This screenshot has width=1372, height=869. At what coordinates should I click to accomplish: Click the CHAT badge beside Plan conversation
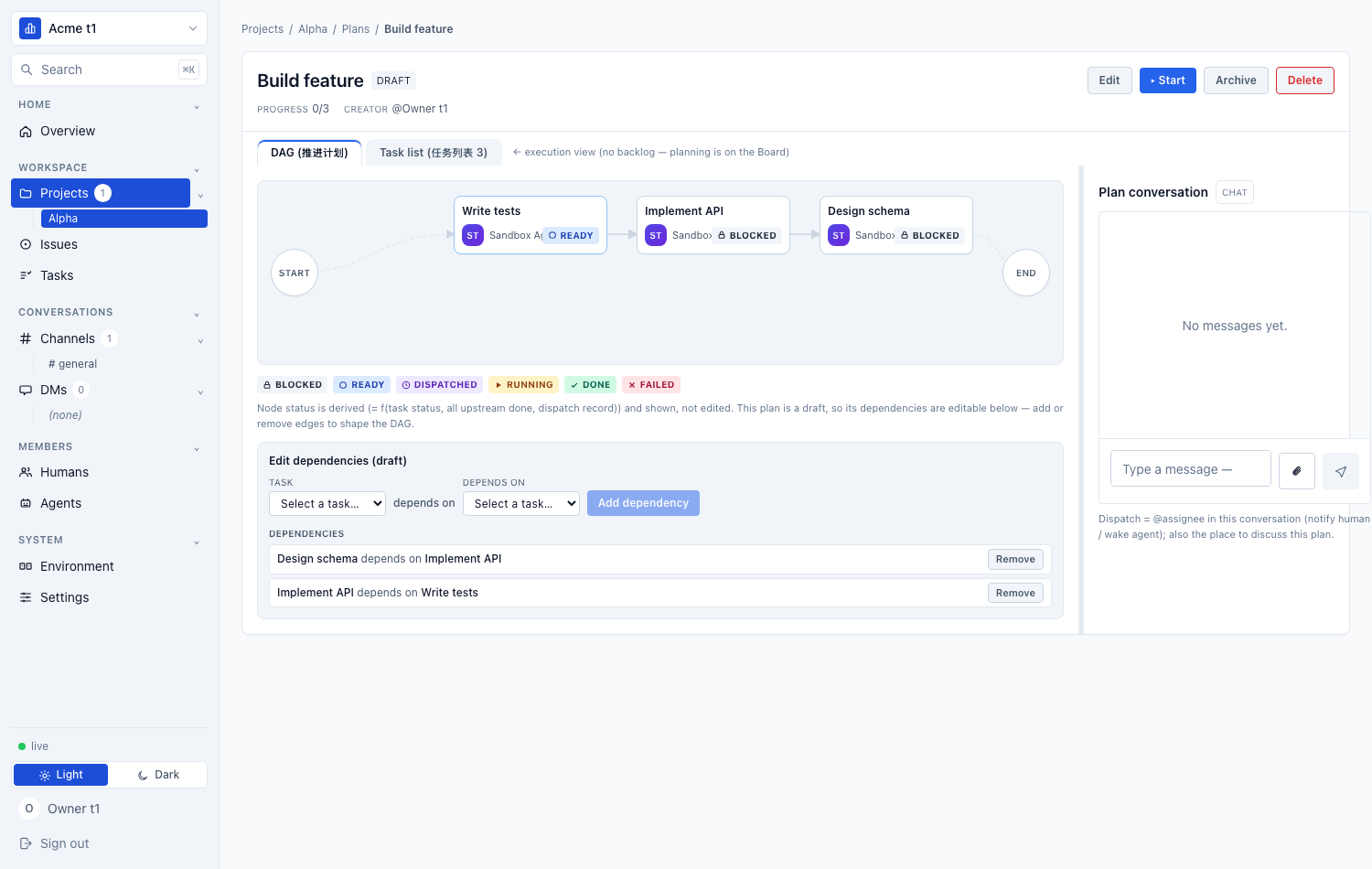pos(1235,192)
